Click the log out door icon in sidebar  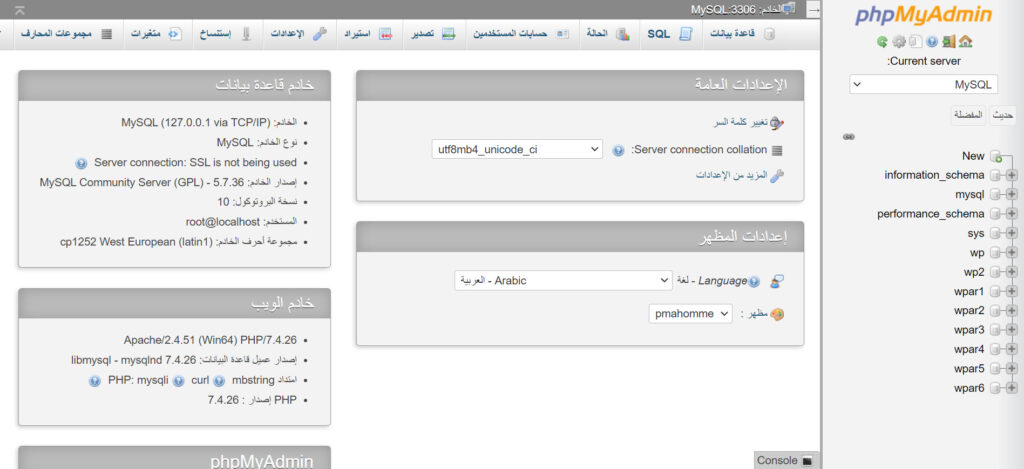pyautogui.click(x=949, y=42)
